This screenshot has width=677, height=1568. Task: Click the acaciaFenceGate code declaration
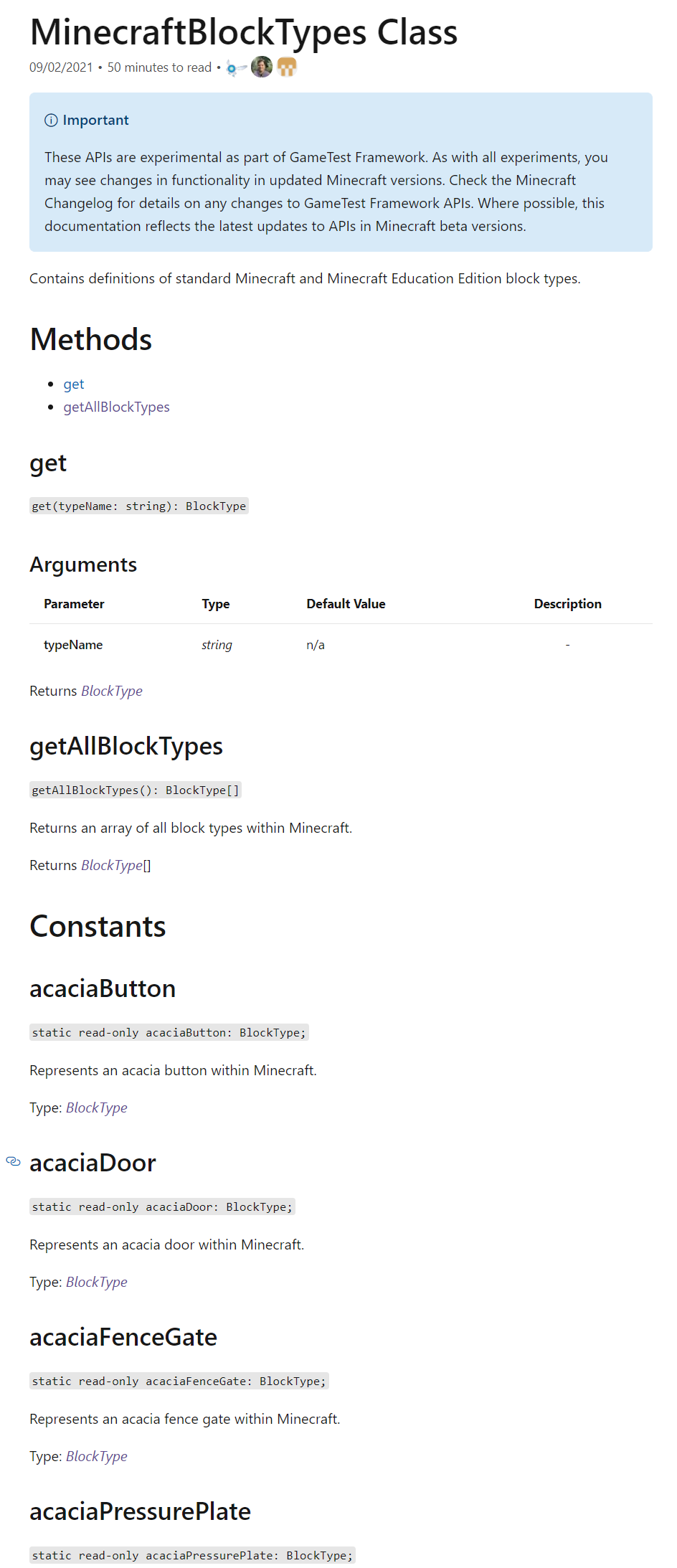(179, 1382)
